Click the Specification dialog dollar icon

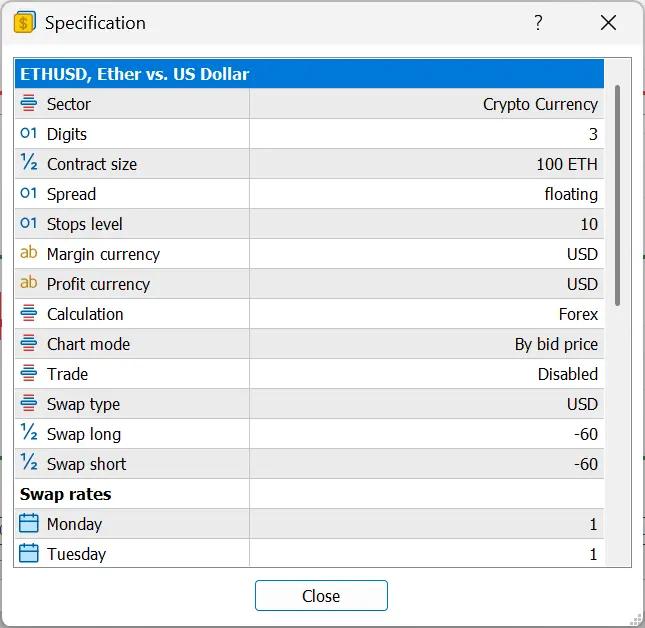coord(25,22)
